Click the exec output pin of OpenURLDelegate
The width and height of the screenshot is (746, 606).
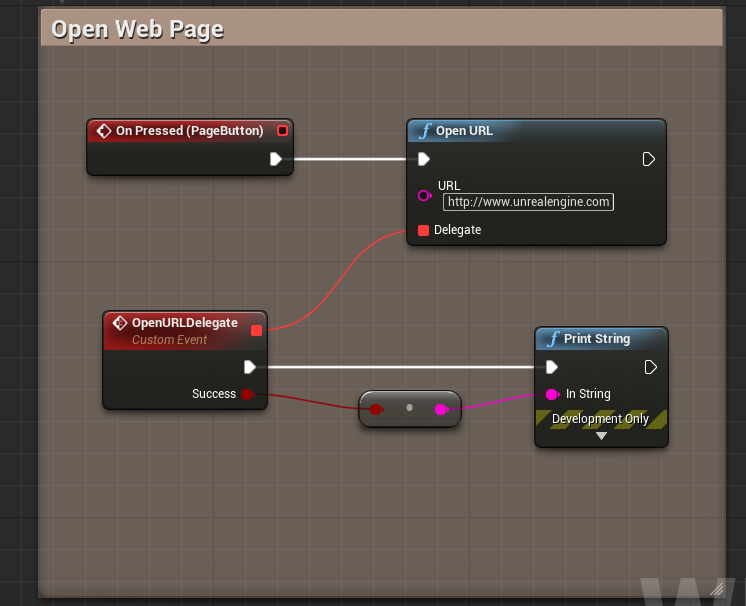coord(250,367)
